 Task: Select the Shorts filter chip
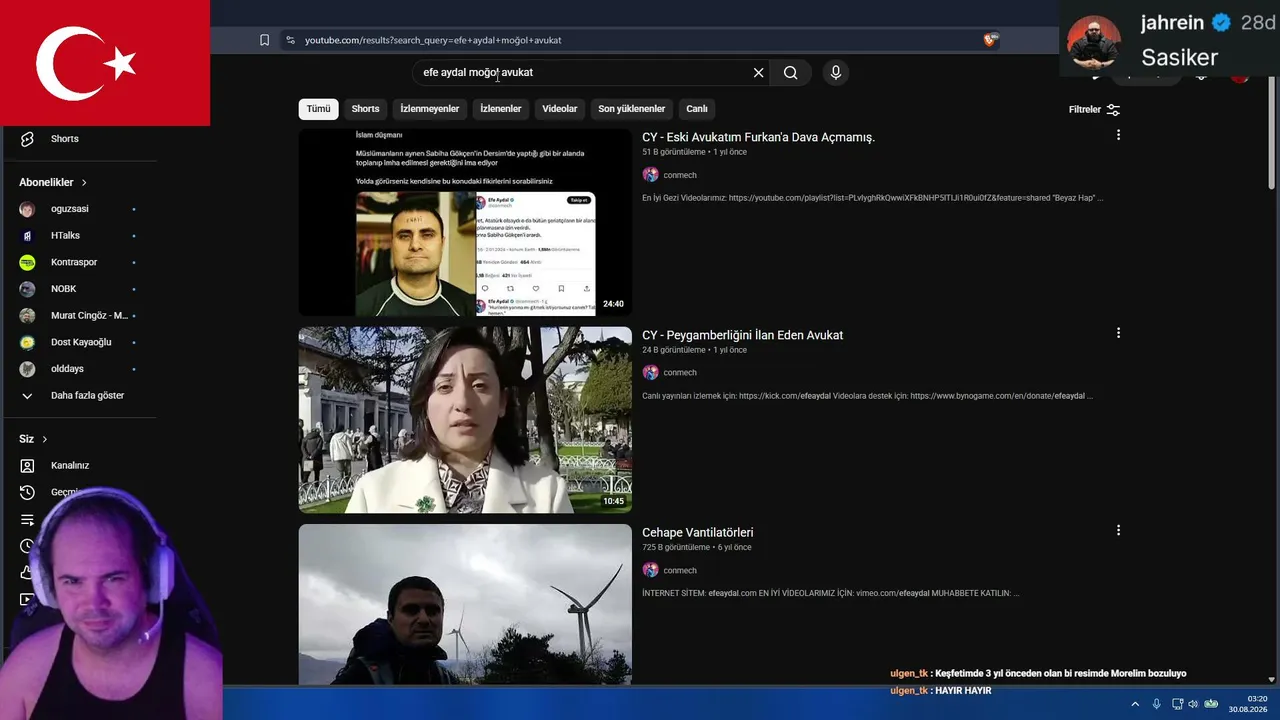click(x=365, y=109)
